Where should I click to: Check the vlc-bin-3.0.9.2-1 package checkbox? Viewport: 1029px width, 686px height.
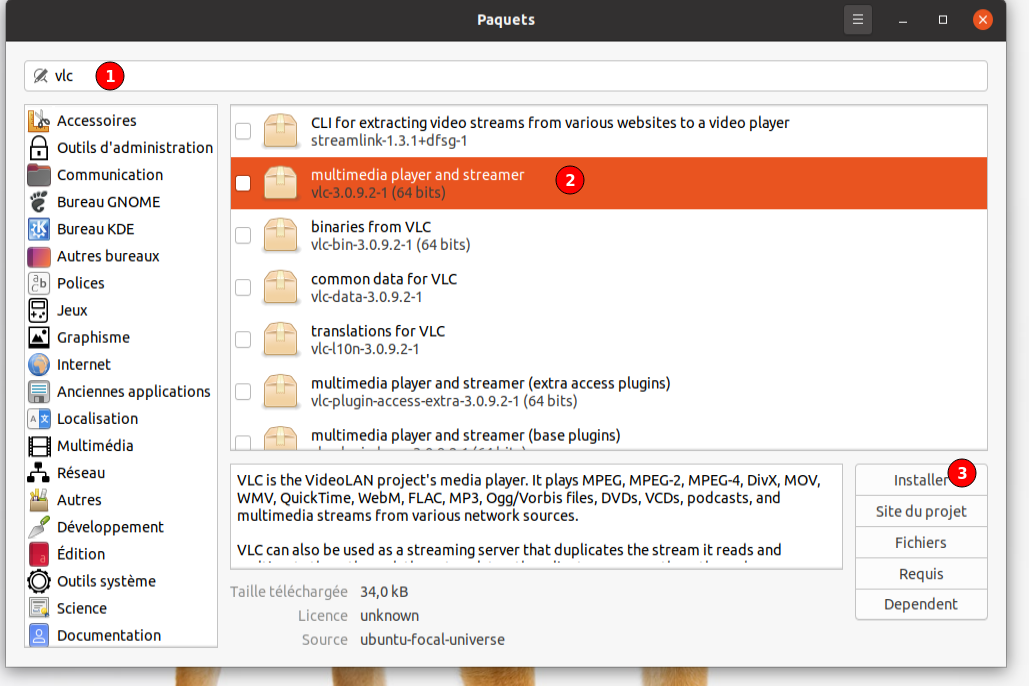point(243,235)
